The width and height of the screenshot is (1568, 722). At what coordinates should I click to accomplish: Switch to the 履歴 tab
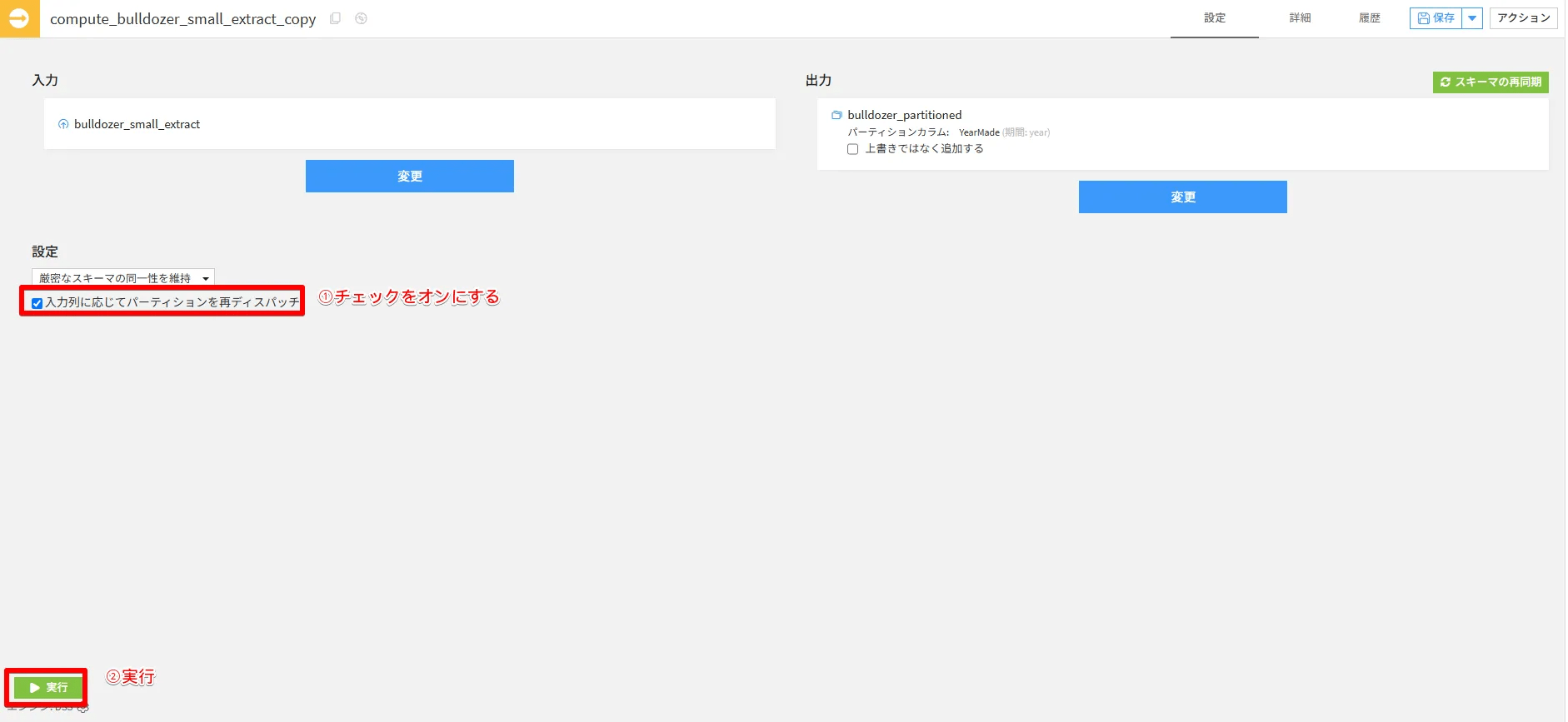pos(1370,18)
